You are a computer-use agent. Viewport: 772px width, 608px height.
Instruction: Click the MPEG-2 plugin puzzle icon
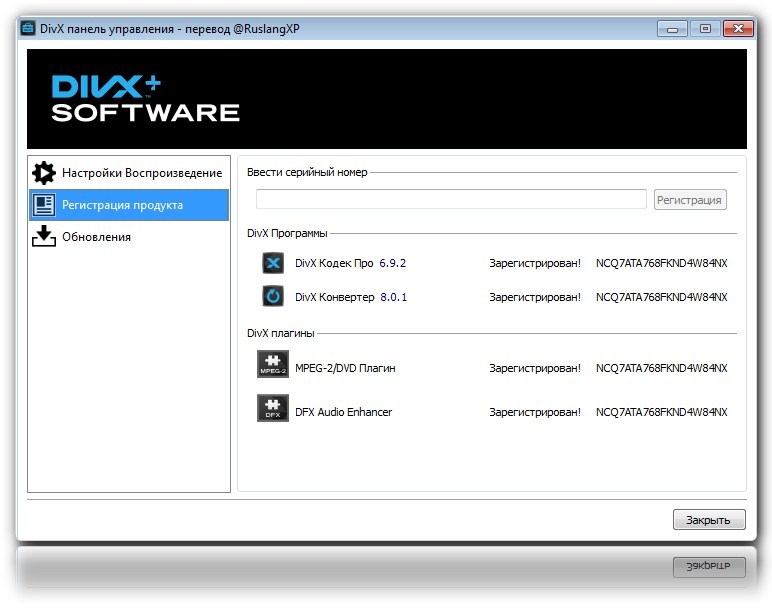[273, 365]
